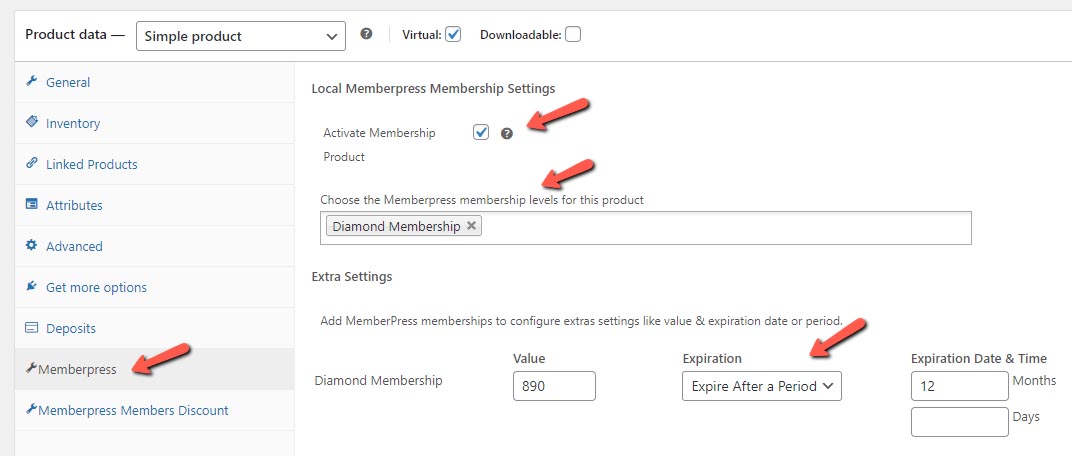1072x456 pixels.
Task: Switch to the Inventory tab
Action: point(155,123)
